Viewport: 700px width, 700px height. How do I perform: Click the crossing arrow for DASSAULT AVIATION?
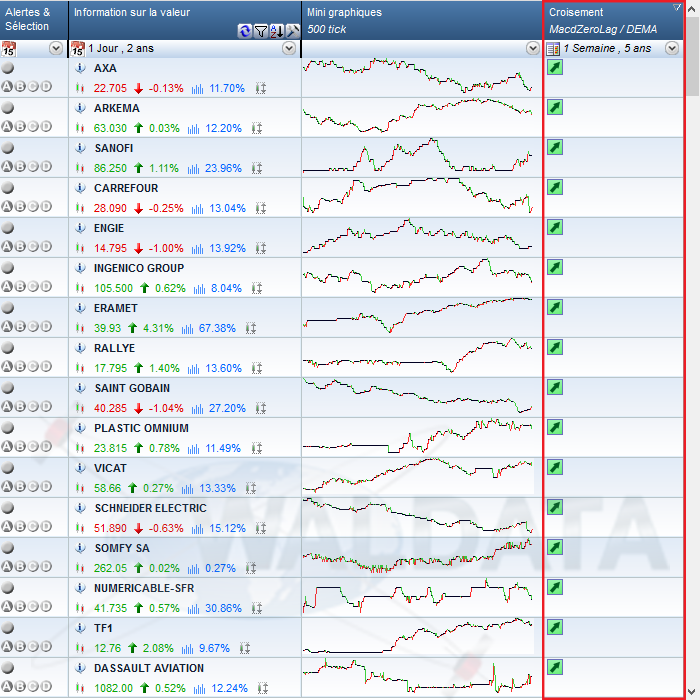[555, 667]
